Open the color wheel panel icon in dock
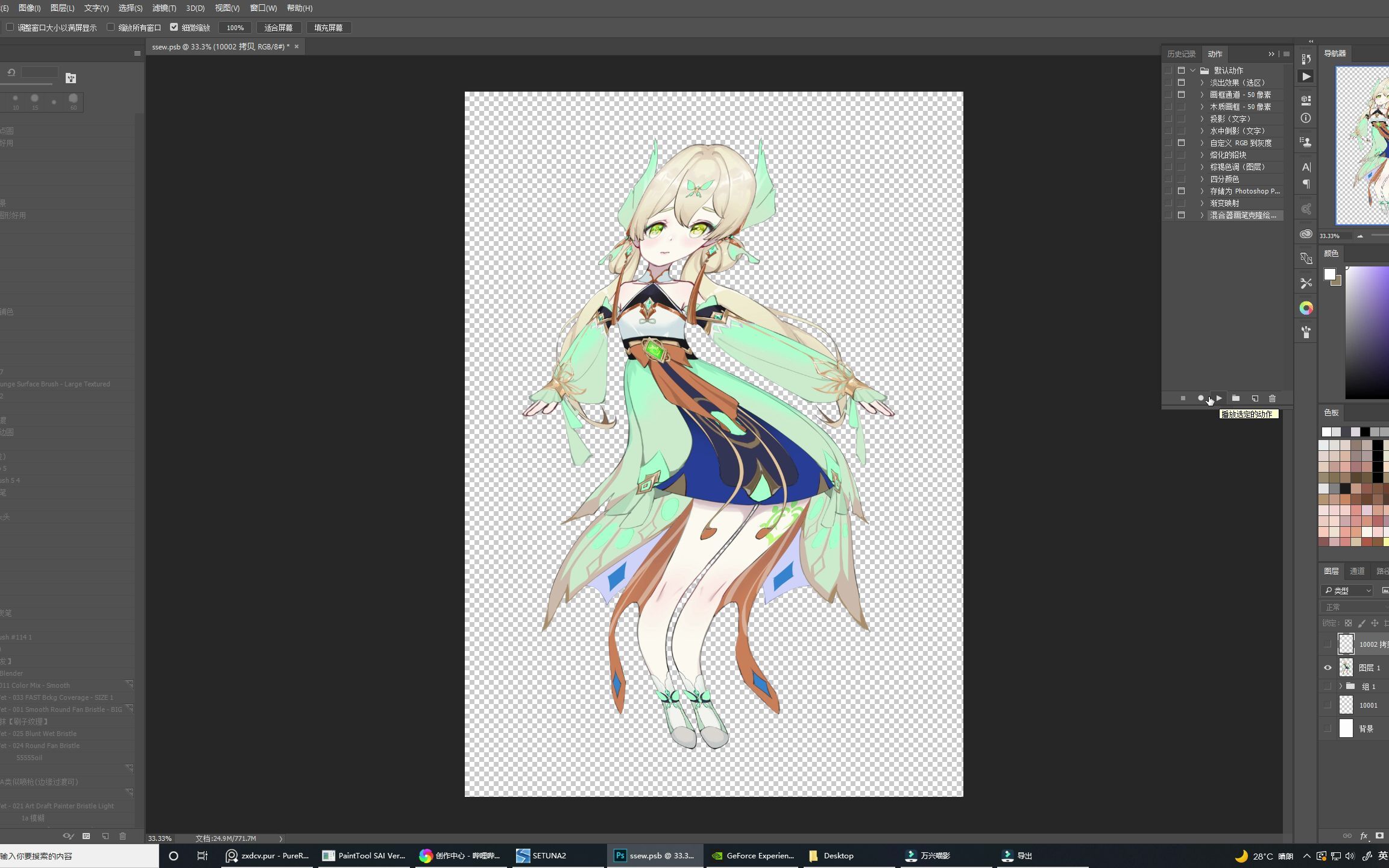1389x868 pixels. (x=1306, y=308)
